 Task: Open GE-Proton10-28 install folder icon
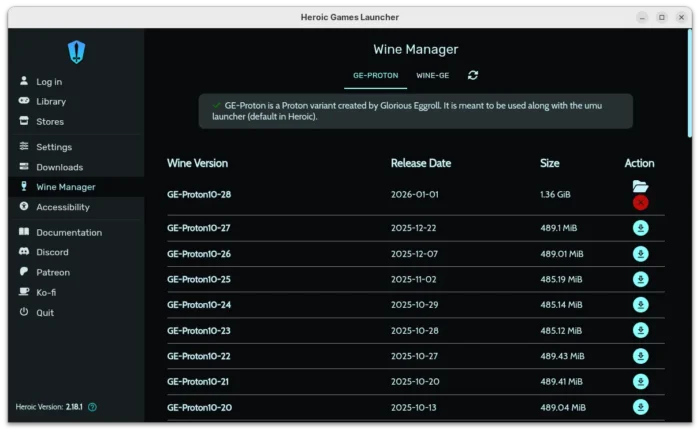click(x=640, y=186)
